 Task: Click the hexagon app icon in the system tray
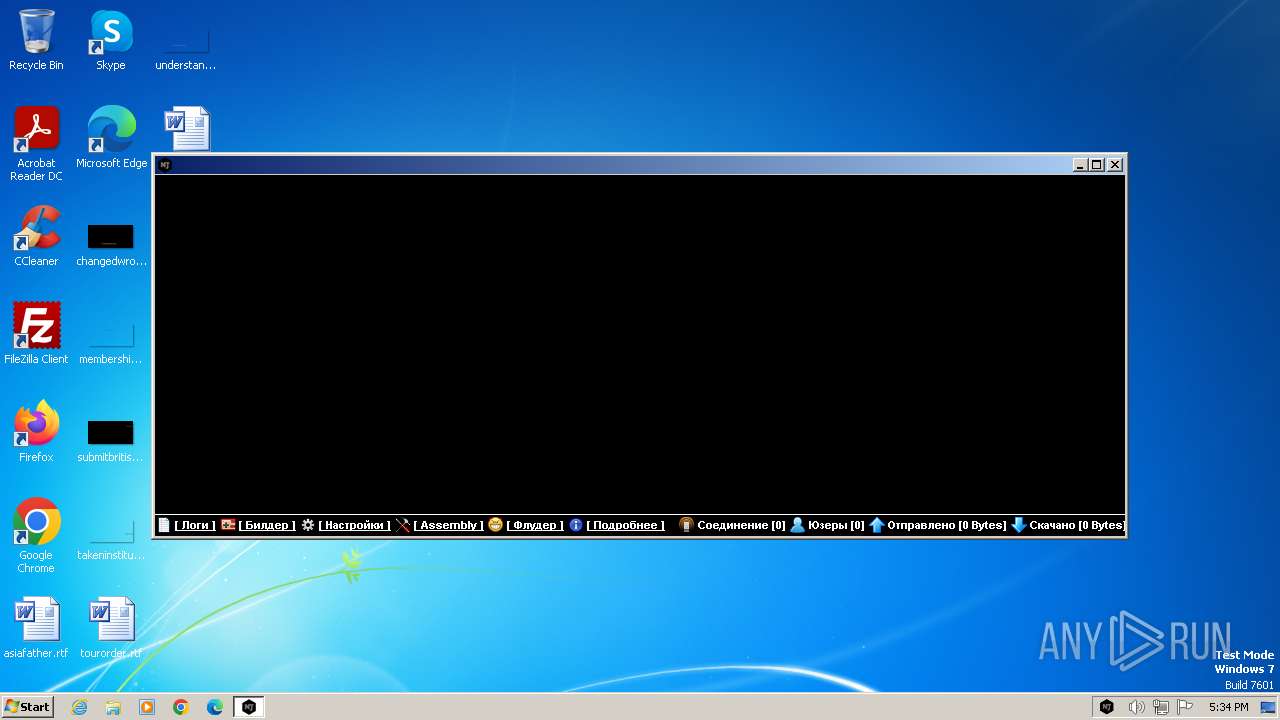pyautogui.click(x=1107, y=707)
